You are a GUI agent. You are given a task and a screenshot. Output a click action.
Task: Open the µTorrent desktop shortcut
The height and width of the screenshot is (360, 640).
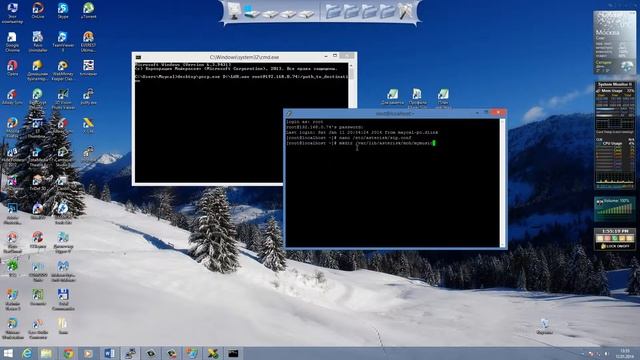point(89,11)
